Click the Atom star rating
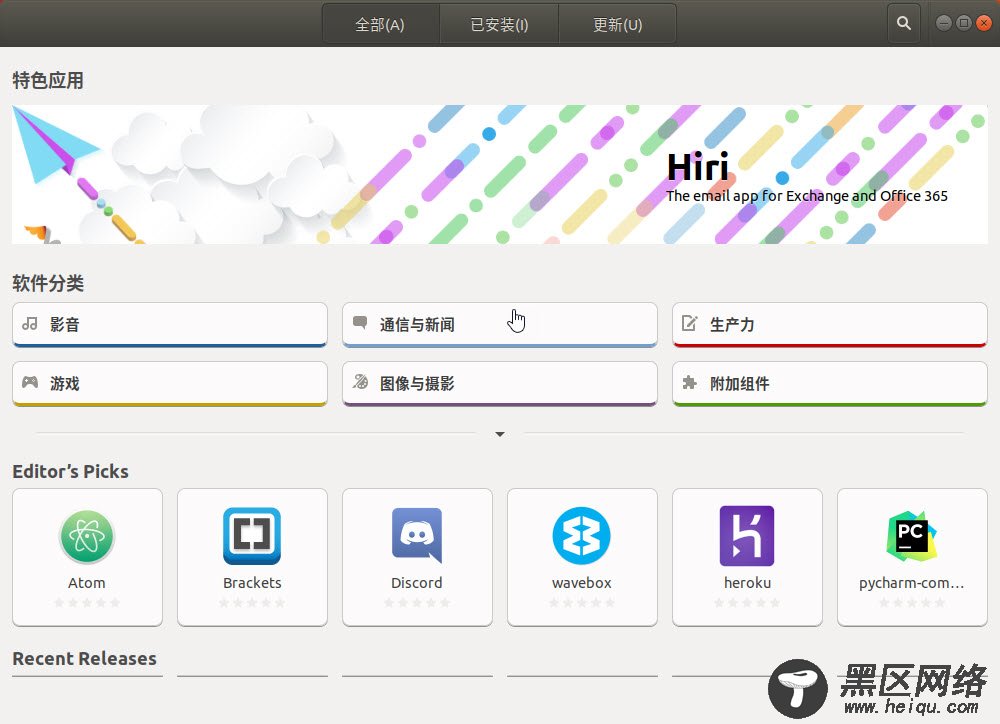Viewport: 1000px width, 724px height. [87, 603]
